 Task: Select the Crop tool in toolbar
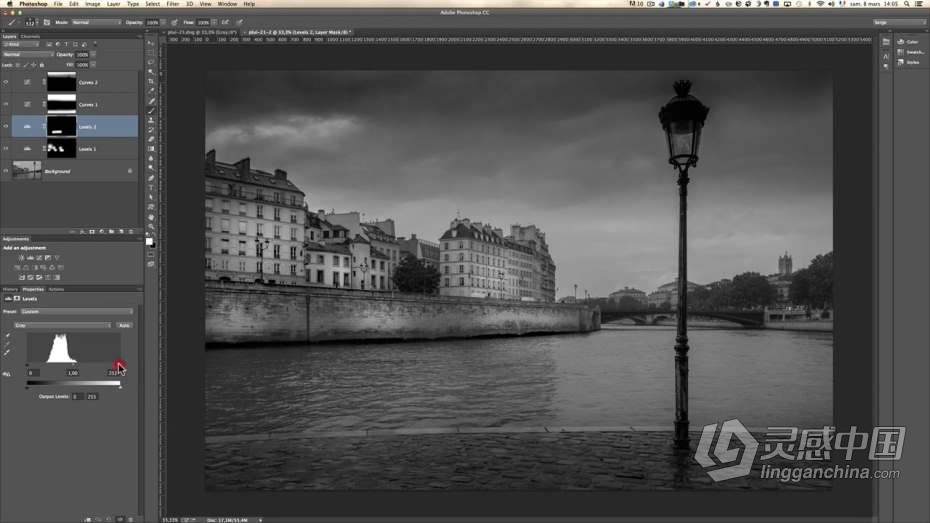click(x=151, y=81)
